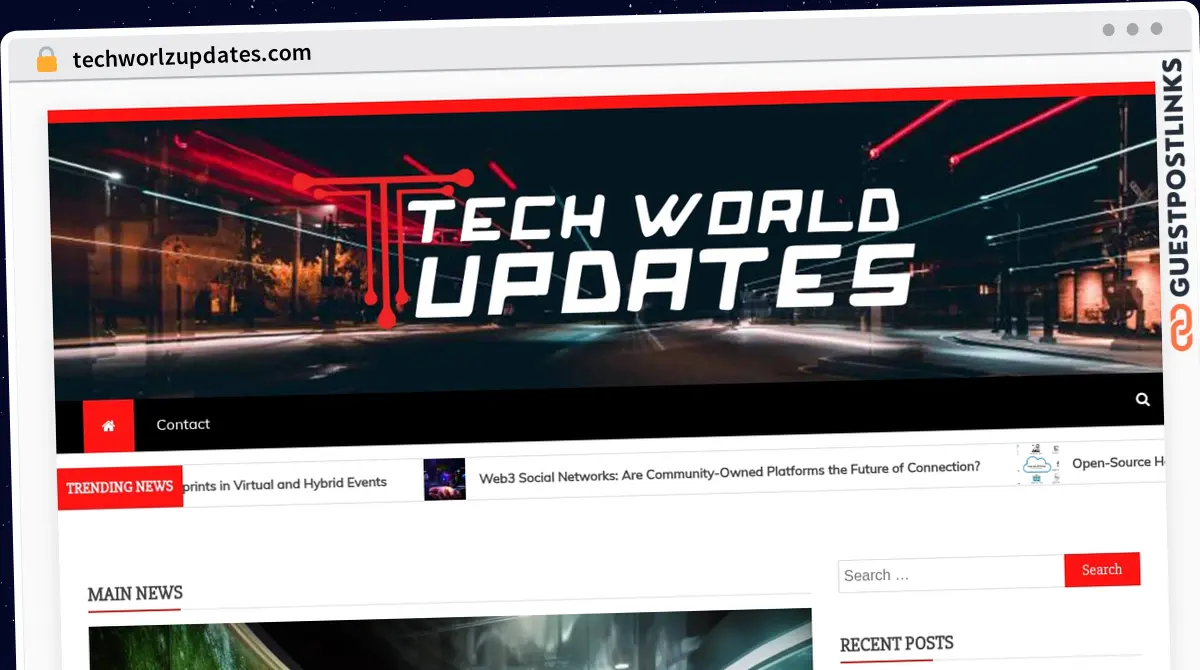Click the padlock icon beside the URL
The height and width of the screenshot is (670, 1200).
coord(46,60)
